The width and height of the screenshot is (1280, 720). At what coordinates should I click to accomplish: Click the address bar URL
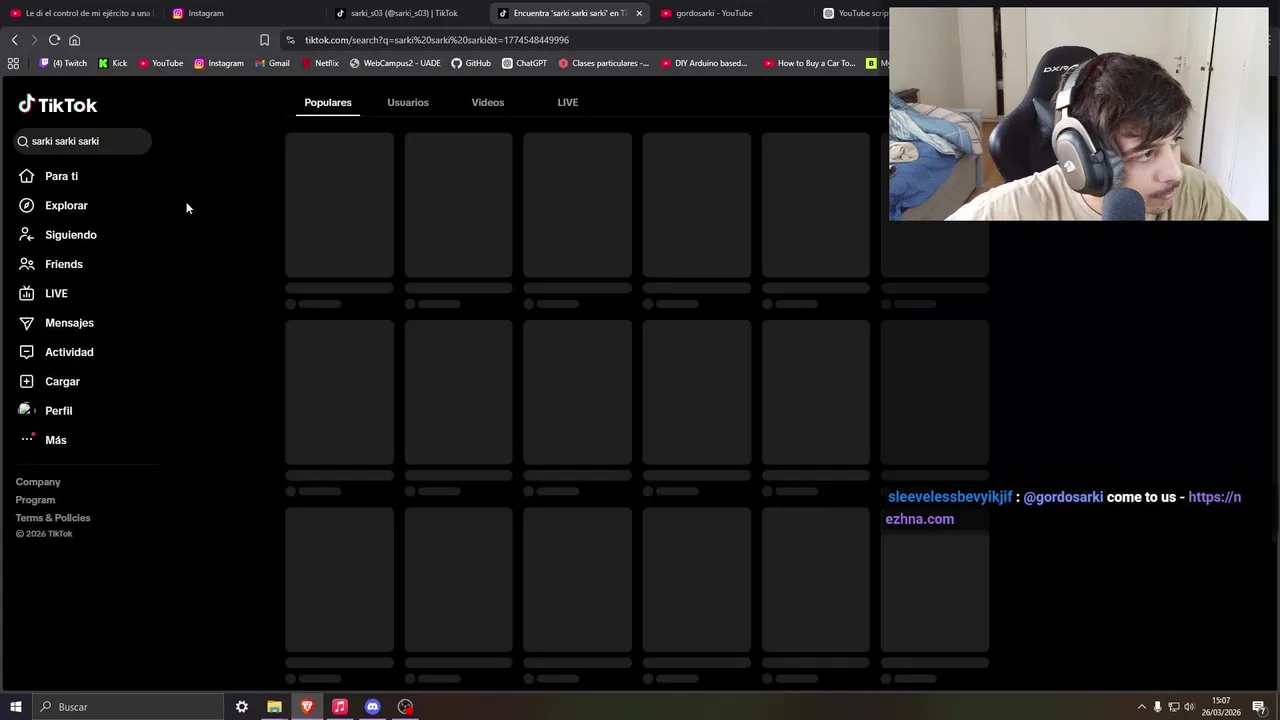pos(437,40)
